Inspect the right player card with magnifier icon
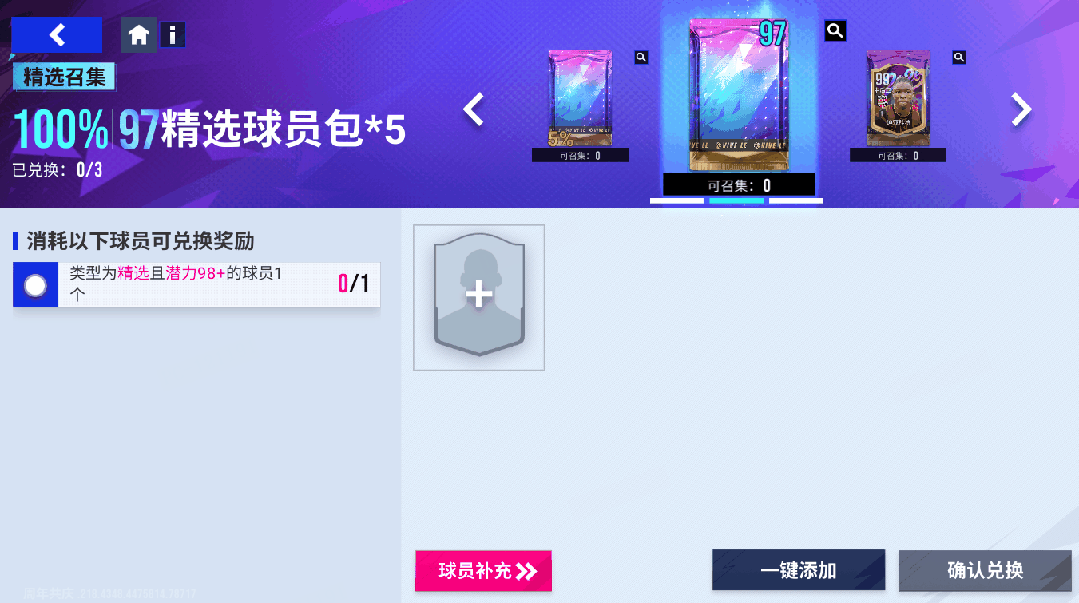 click(x=959, y=57)
